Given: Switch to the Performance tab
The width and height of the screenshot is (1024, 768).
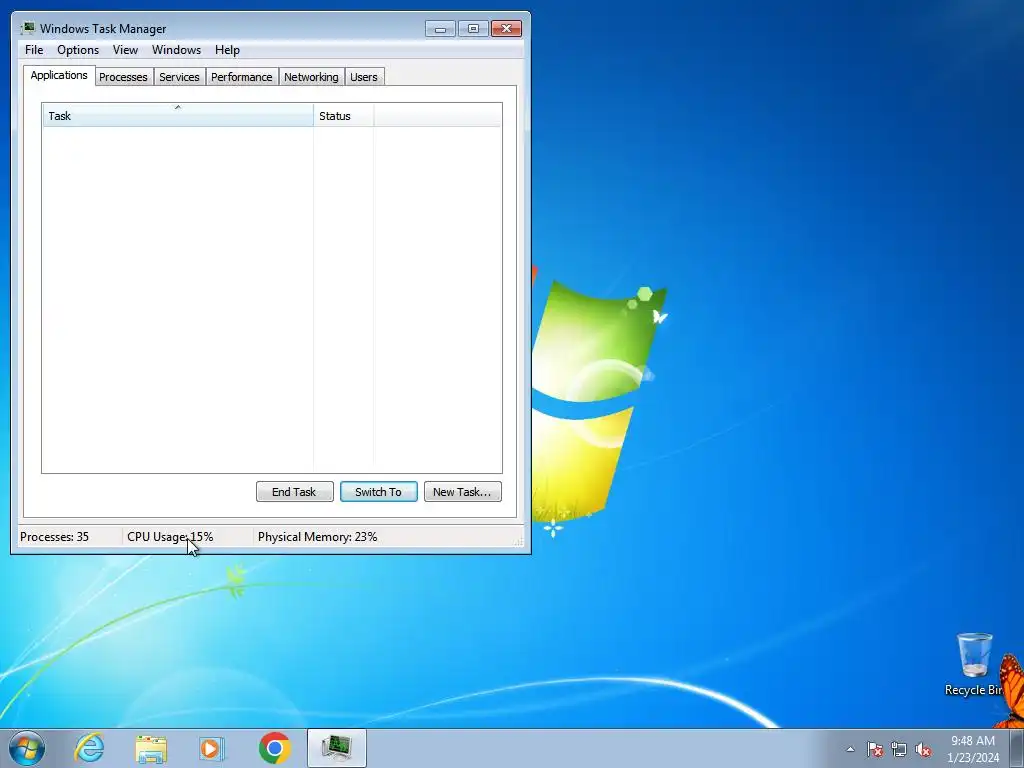Looking at the screenshot, I should click(242, 77).
